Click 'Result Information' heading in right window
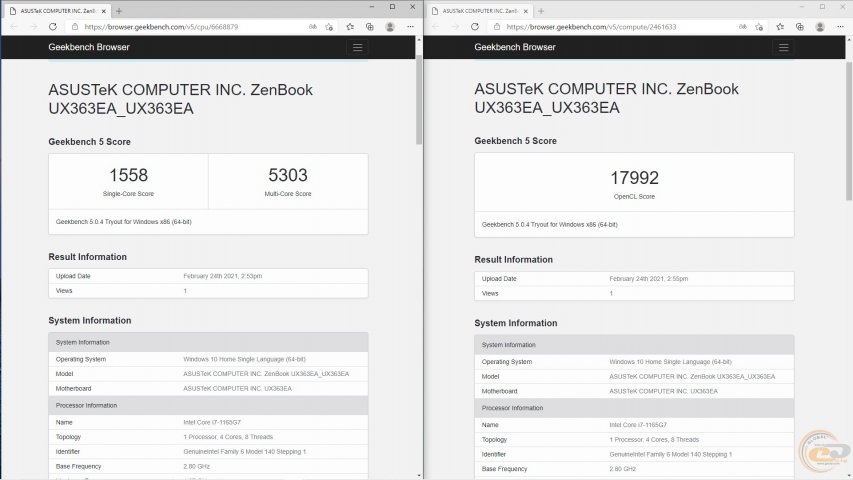The image size is (853, 480). (514, 260)
